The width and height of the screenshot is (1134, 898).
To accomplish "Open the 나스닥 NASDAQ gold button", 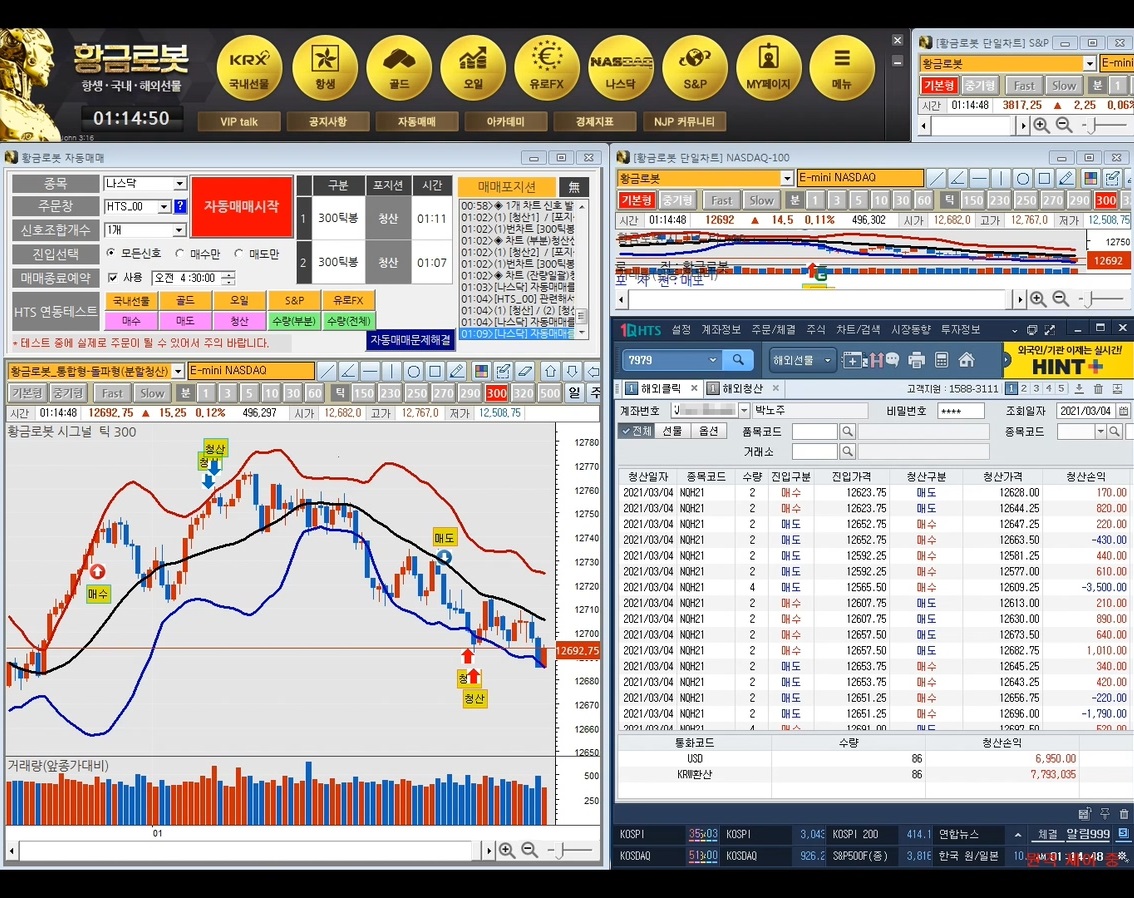I will pyautogui.click(x=621, y=67).
